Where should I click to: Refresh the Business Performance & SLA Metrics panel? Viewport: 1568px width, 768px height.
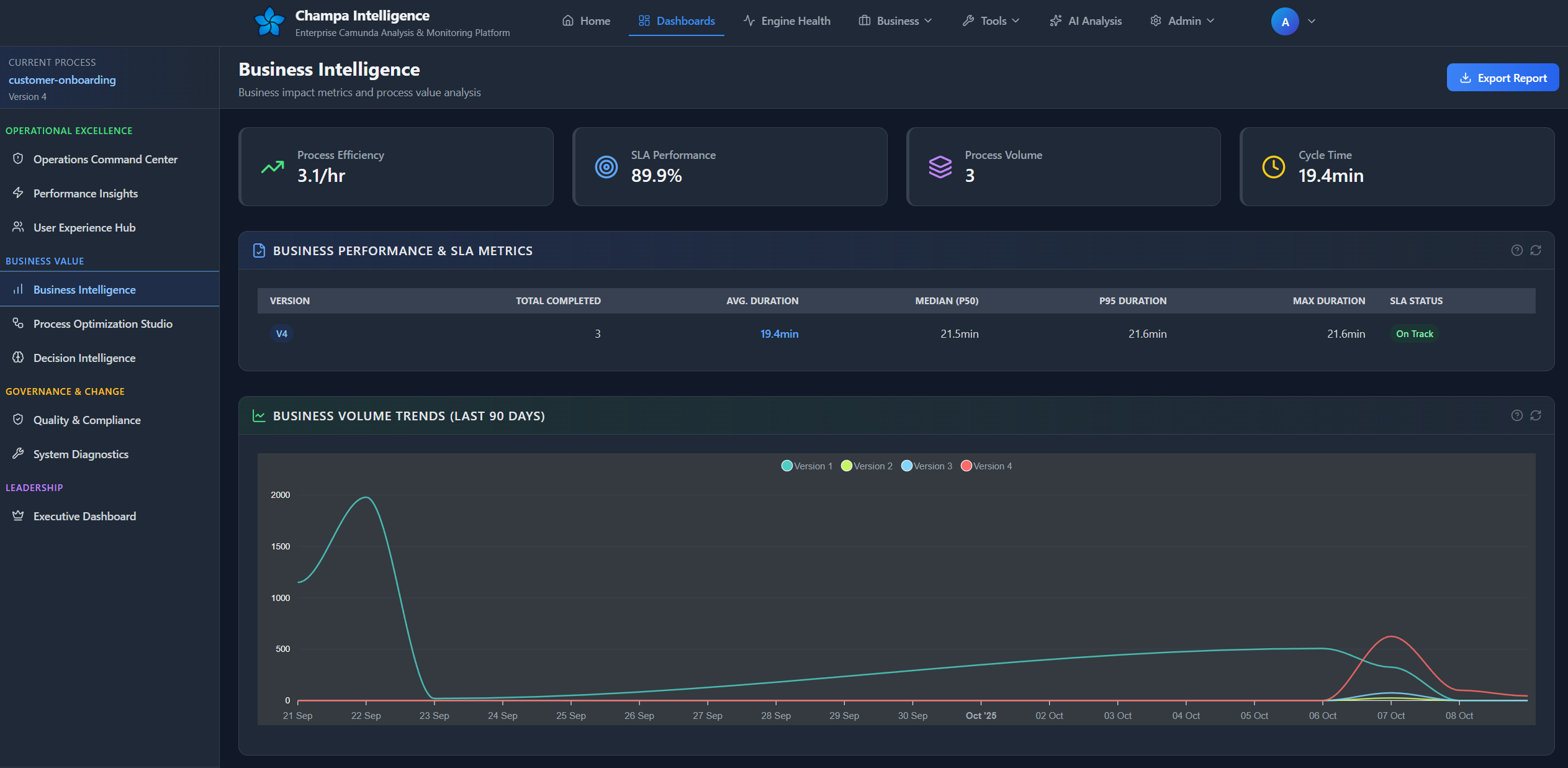(x=1536, y=250)
